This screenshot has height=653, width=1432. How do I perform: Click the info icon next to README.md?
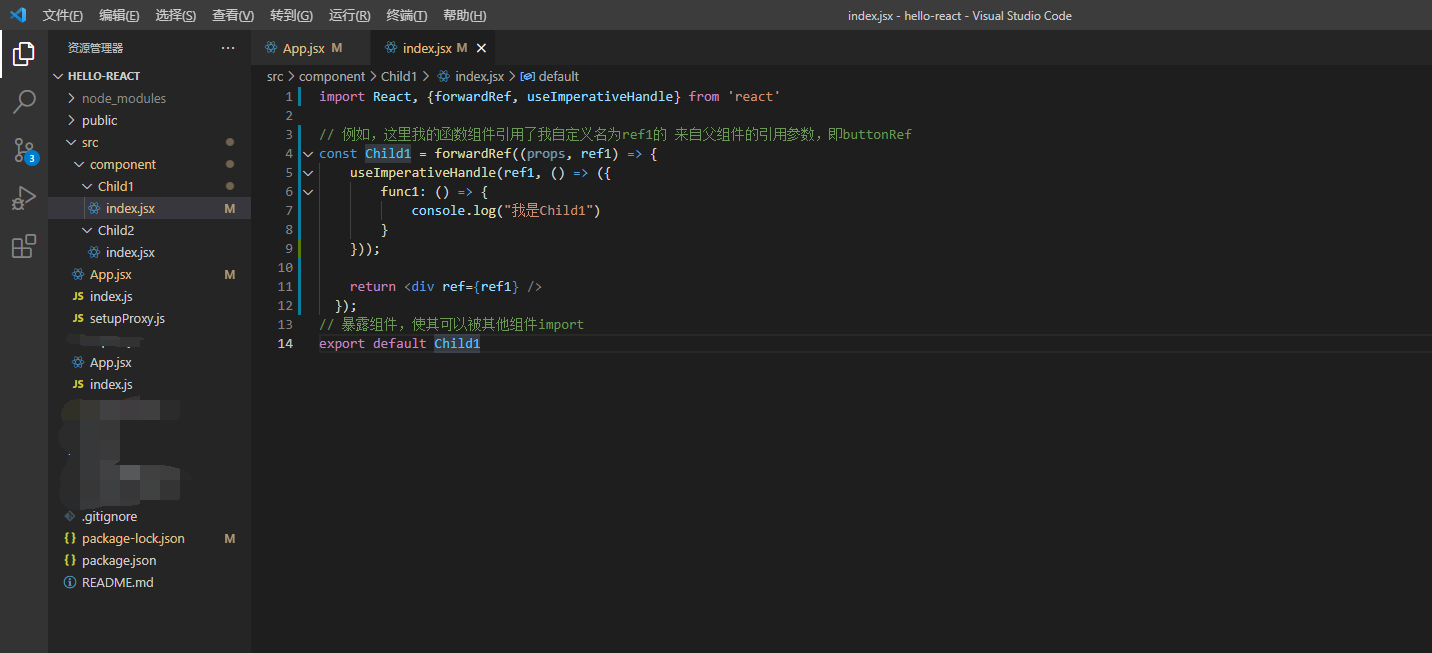[67, 582]
